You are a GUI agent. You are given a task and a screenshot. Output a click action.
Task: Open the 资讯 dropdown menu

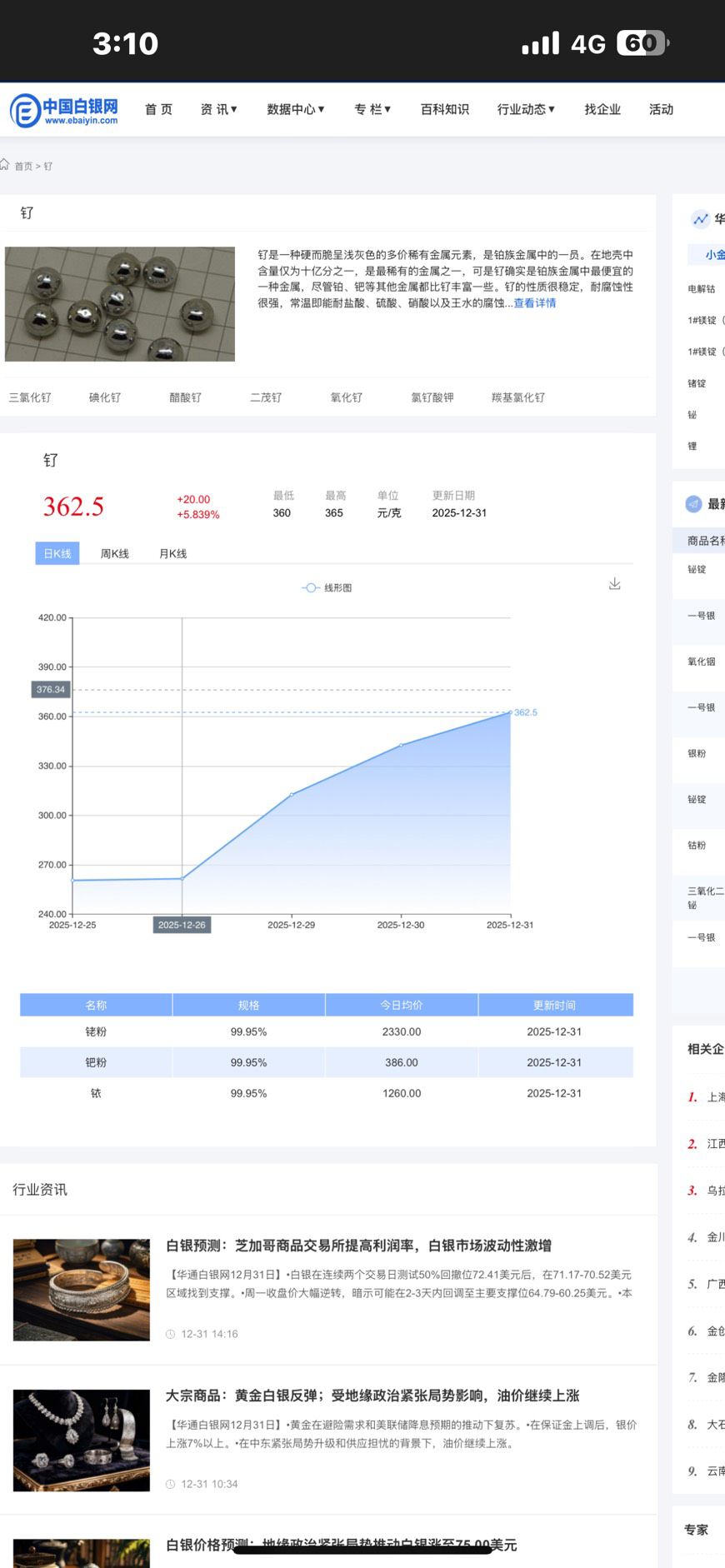(219, 109)
